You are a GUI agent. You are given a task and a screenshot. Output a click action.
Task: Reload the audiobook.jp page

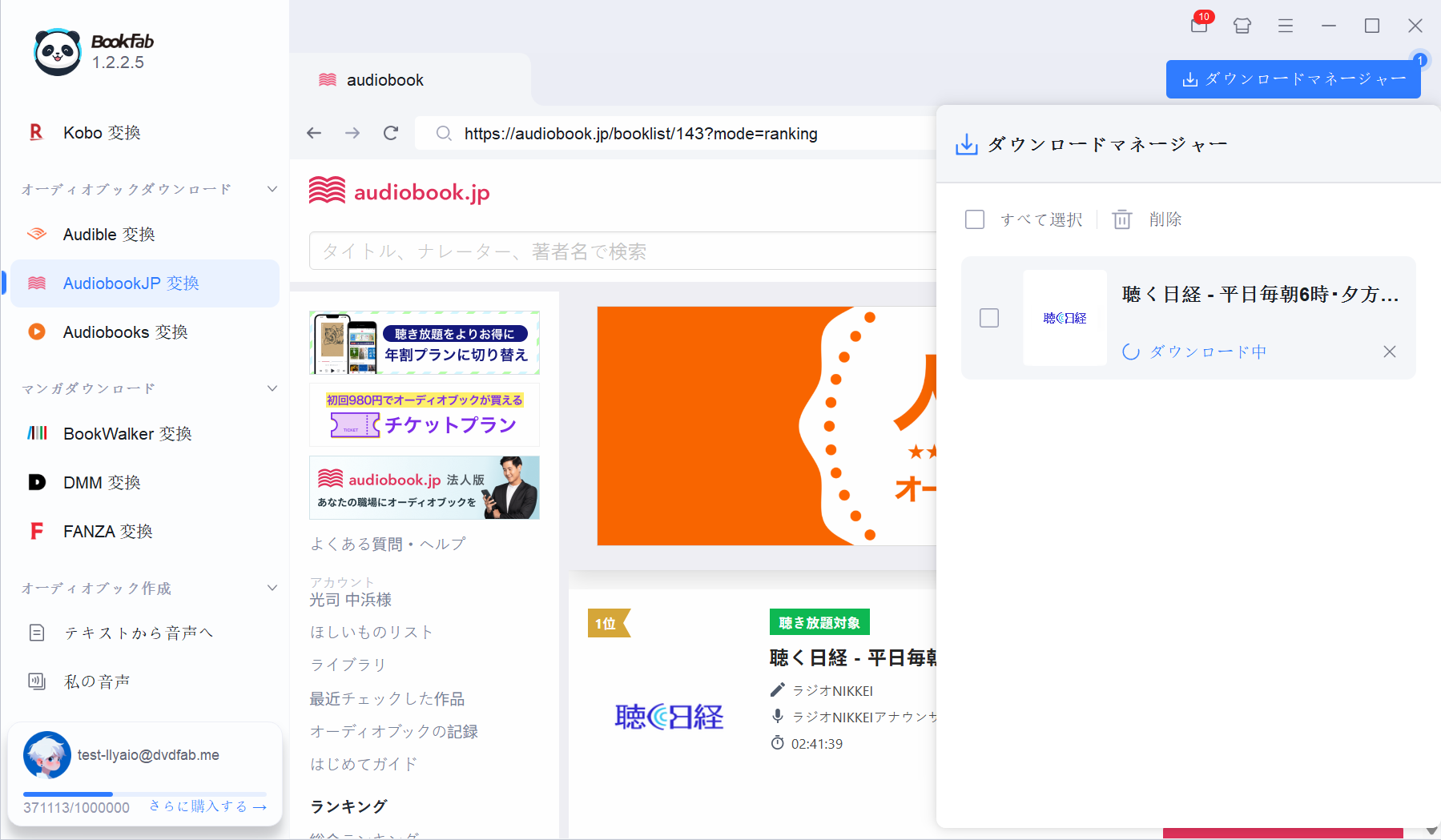pyautogui.click(x=391, y=133)
